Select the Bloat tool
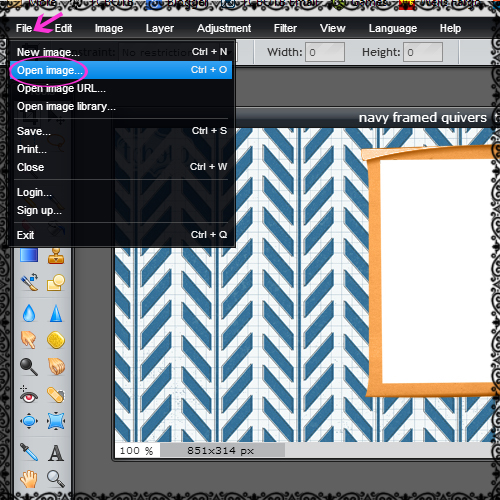This screenshot has width=500, height=500. point(29,421)
